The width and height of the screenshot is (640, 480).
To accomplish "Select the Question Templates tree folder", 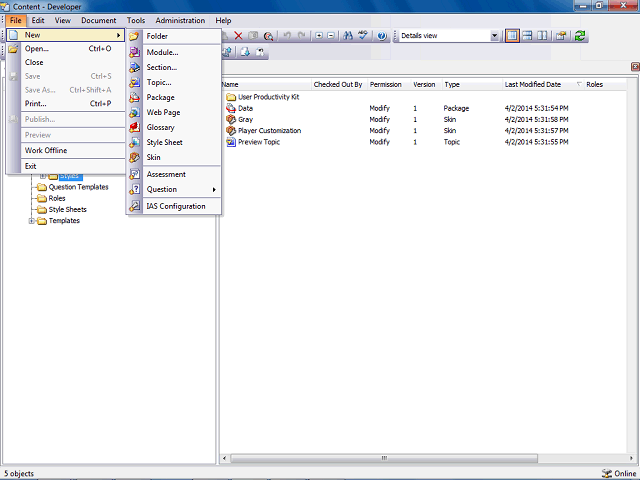I will [x=78, y=187].
